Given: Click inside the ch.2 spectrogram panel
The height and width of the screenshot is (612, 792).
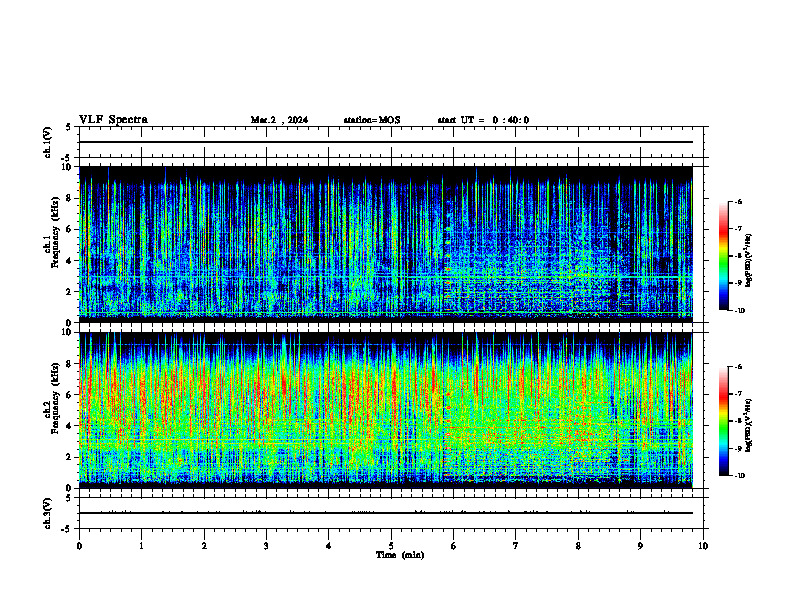Looking at the screenshot, I should click(x=386, y=410).
